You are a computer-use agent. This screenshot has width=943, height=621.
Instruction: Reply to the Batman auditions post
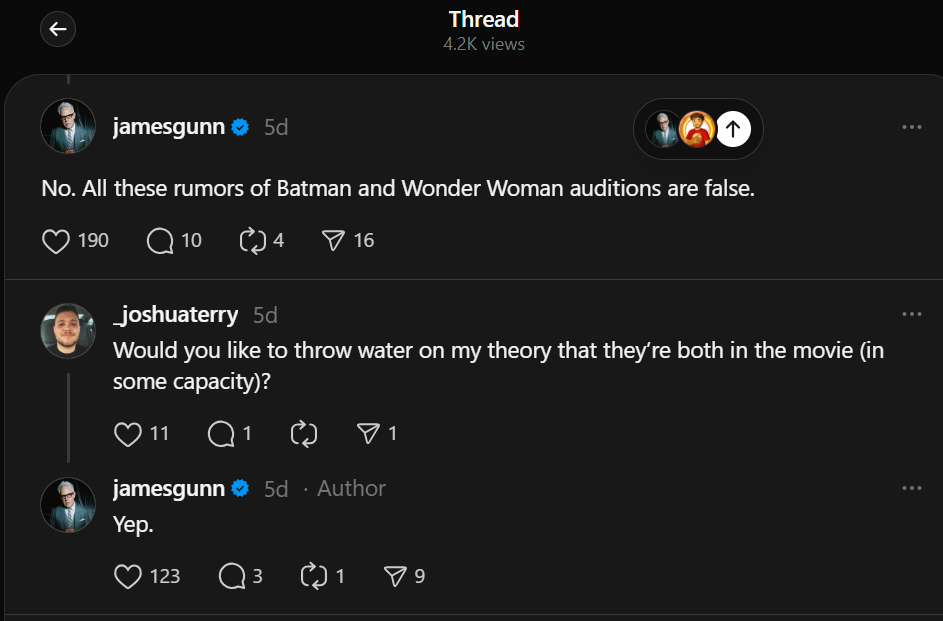[x=160, y=240]
